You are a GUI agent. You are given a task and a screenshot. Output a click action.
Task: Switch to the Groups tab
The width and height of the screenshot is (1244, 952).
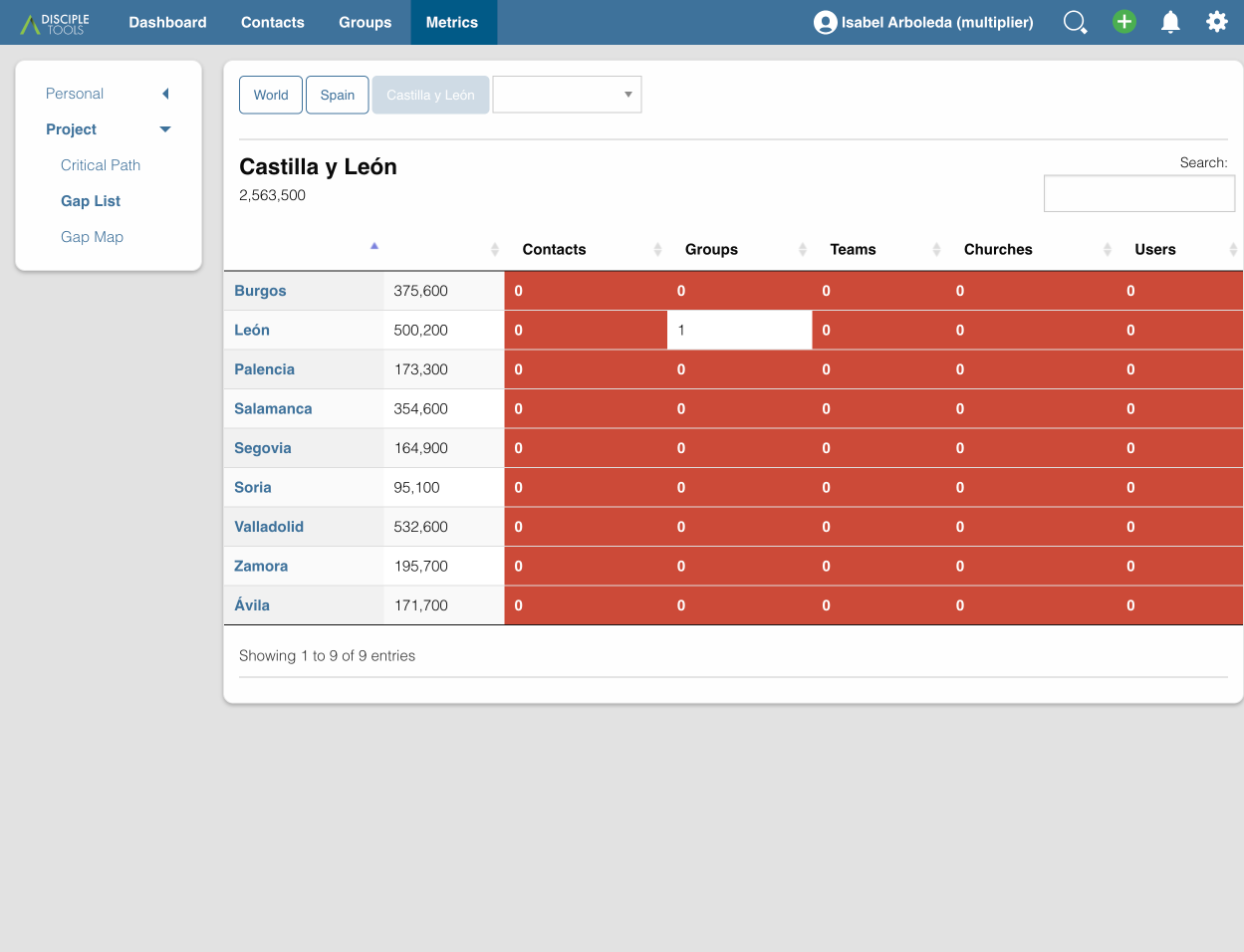pos(366,22)
